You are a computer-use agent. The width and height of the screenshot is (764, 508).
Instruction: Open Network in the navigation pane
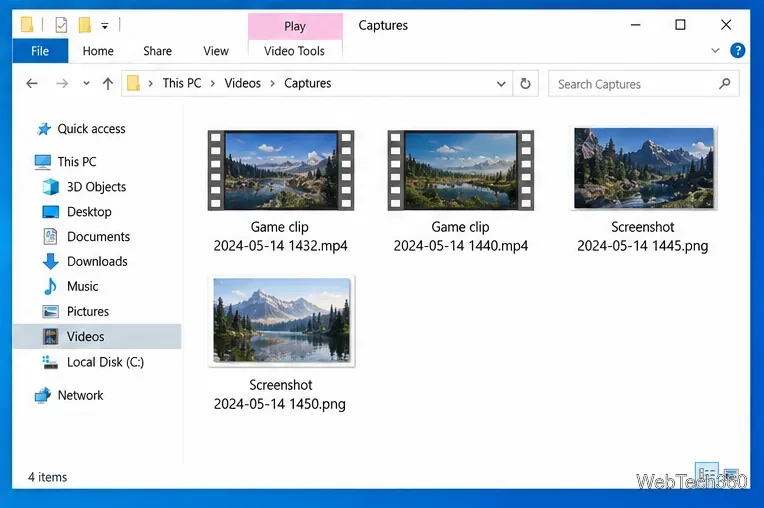[80, 395]
